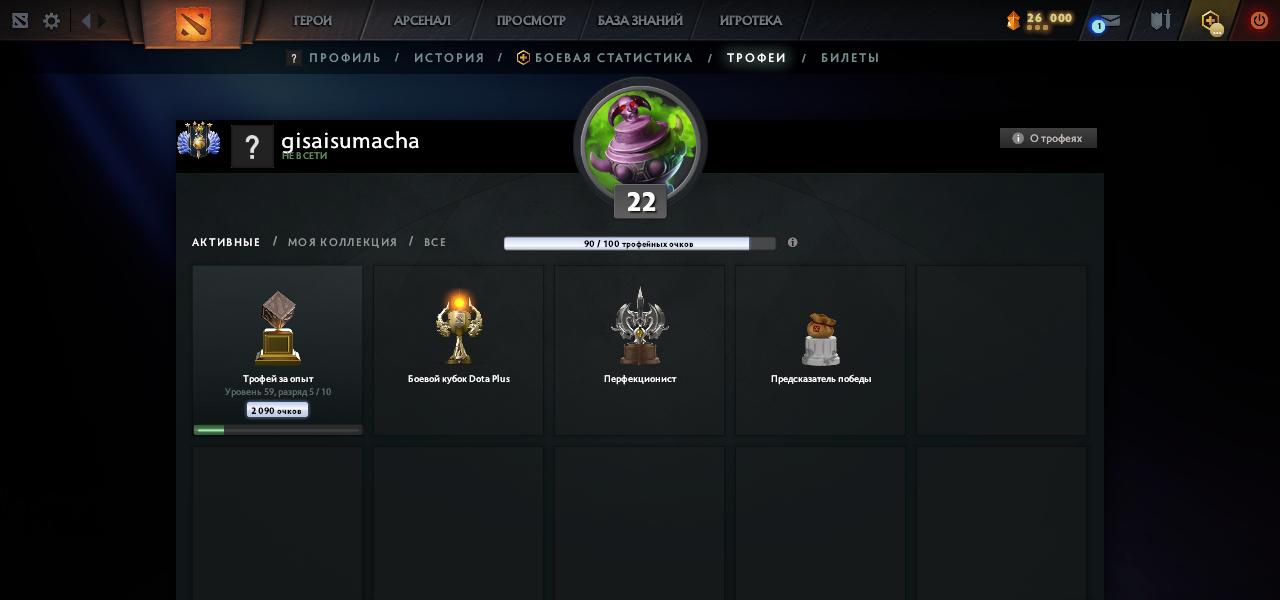Click the trophy points progress bar
Image resolution: width=1280 pixels, height=600 pixels.
pyautogui.click(x=640, y=243)
